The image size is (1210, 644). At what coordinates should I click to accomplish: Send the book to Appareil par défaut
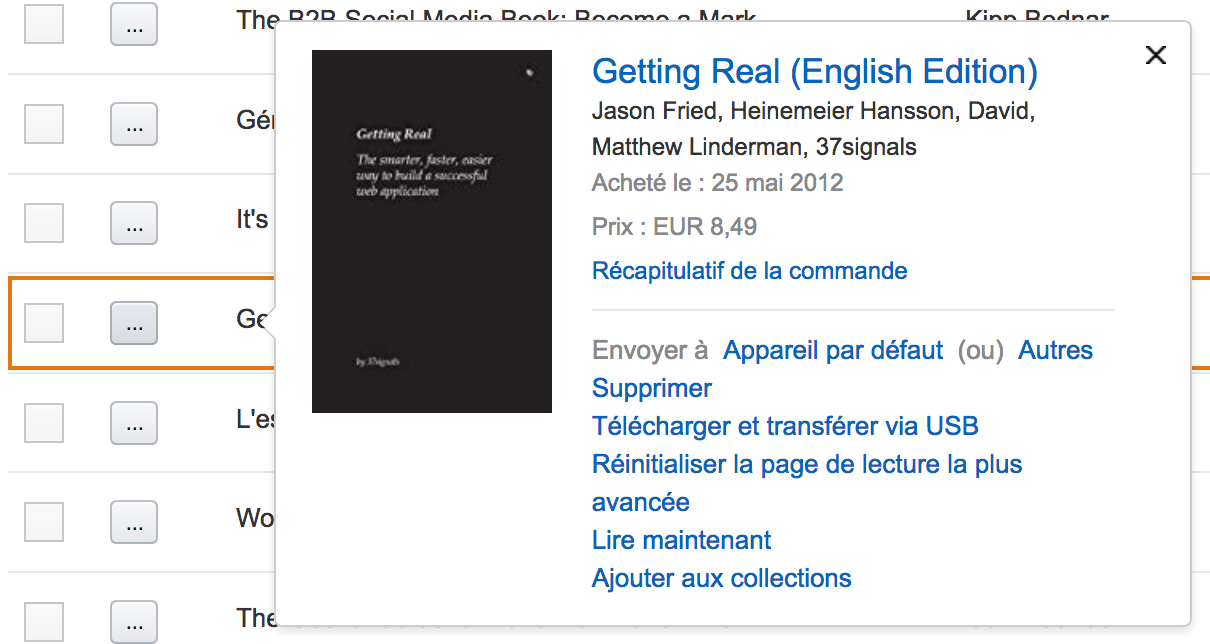coord(833,350)
